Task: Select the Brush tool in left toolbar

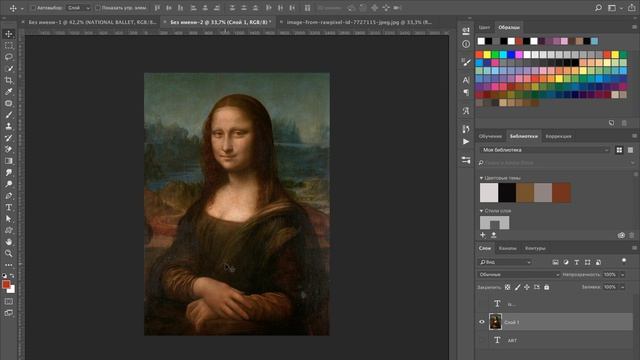Action: tap(9, 115)
